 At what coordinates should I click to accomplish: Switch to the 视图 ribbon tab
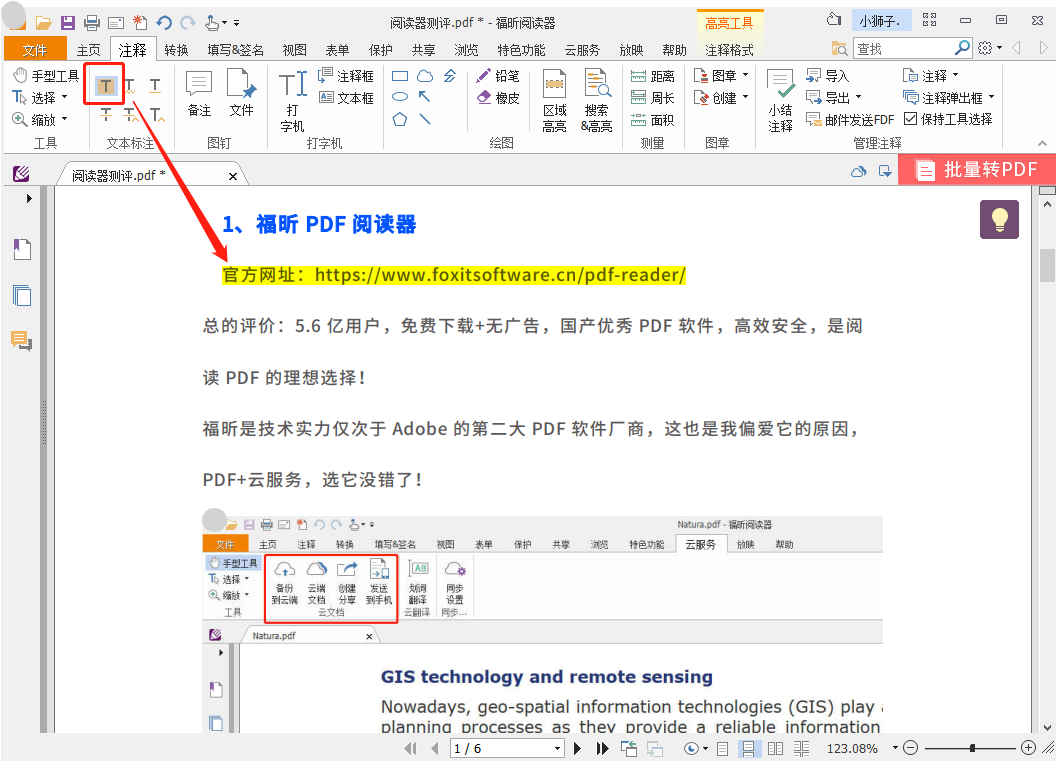pyautogui.click(x=294, y=47)
